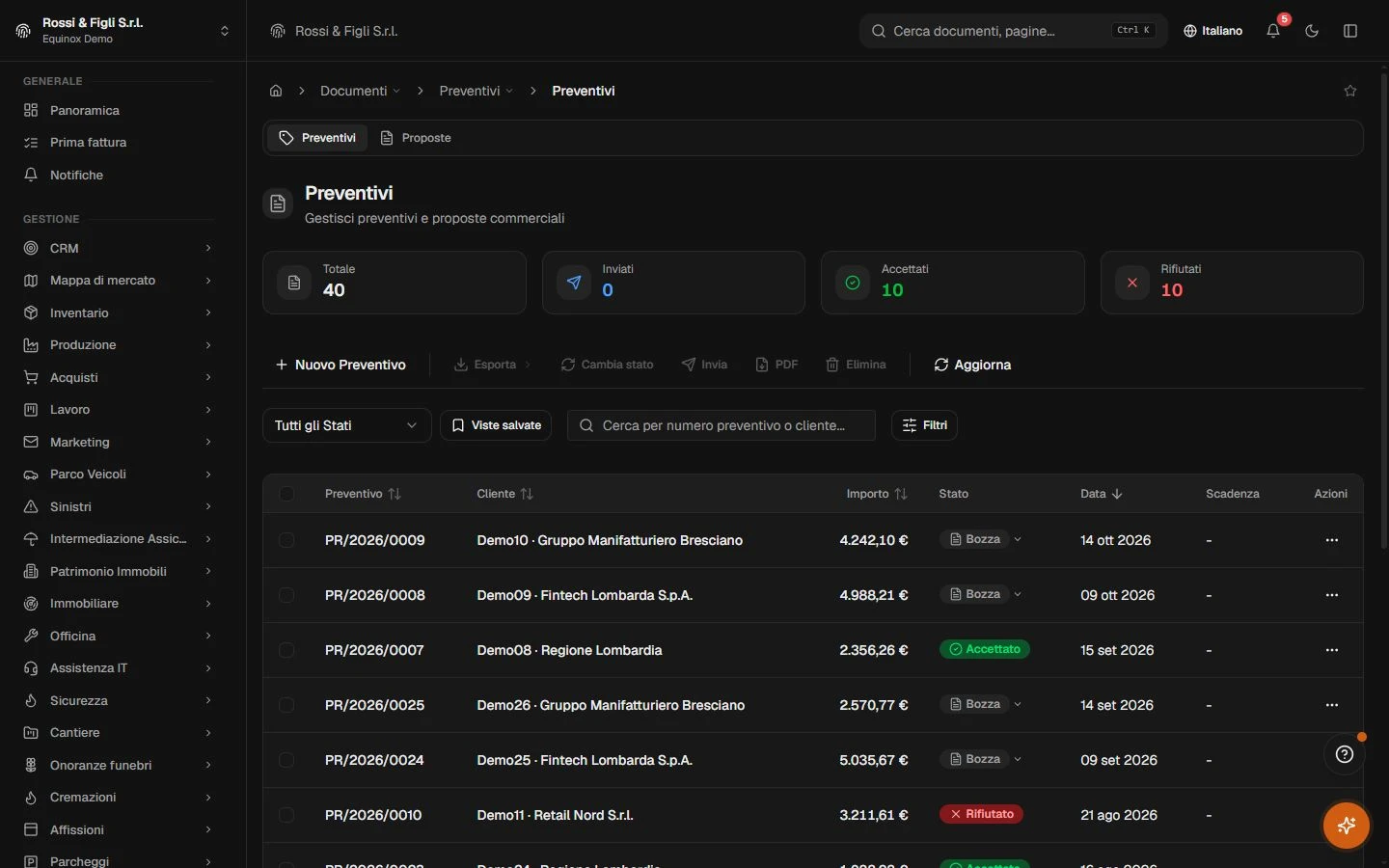Open the Filtri filters button

coord(924,425)
